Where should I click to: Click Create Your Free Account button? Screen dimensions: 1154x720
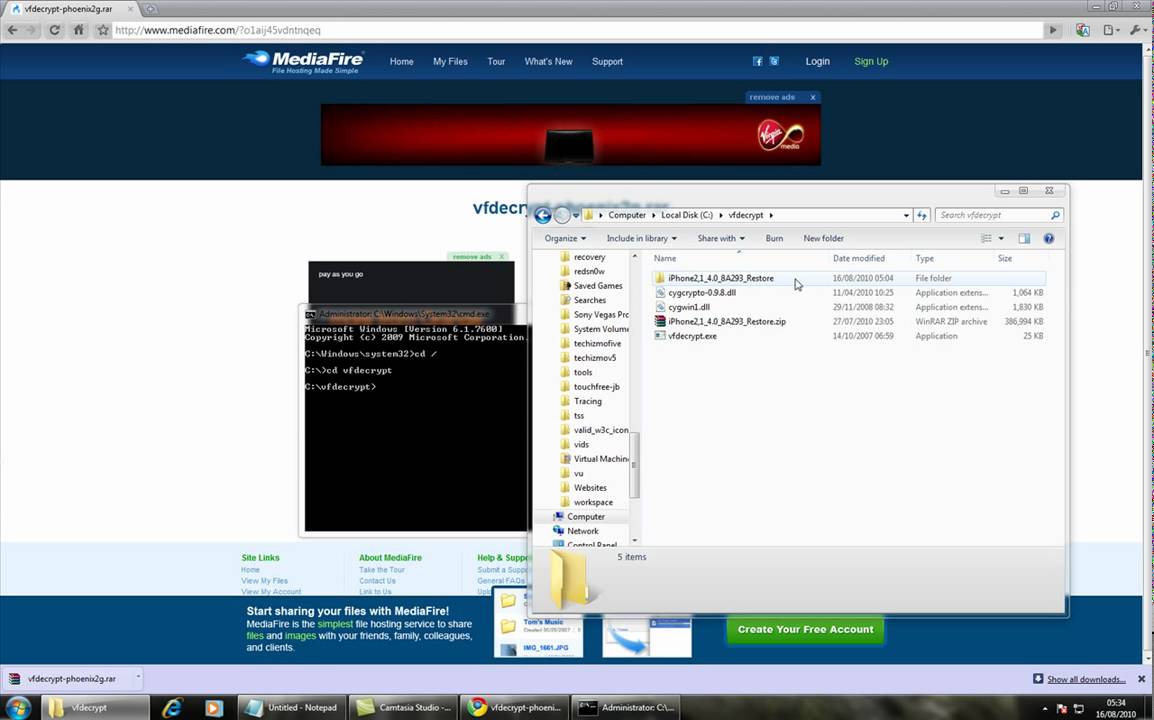(x=805, y=629)
